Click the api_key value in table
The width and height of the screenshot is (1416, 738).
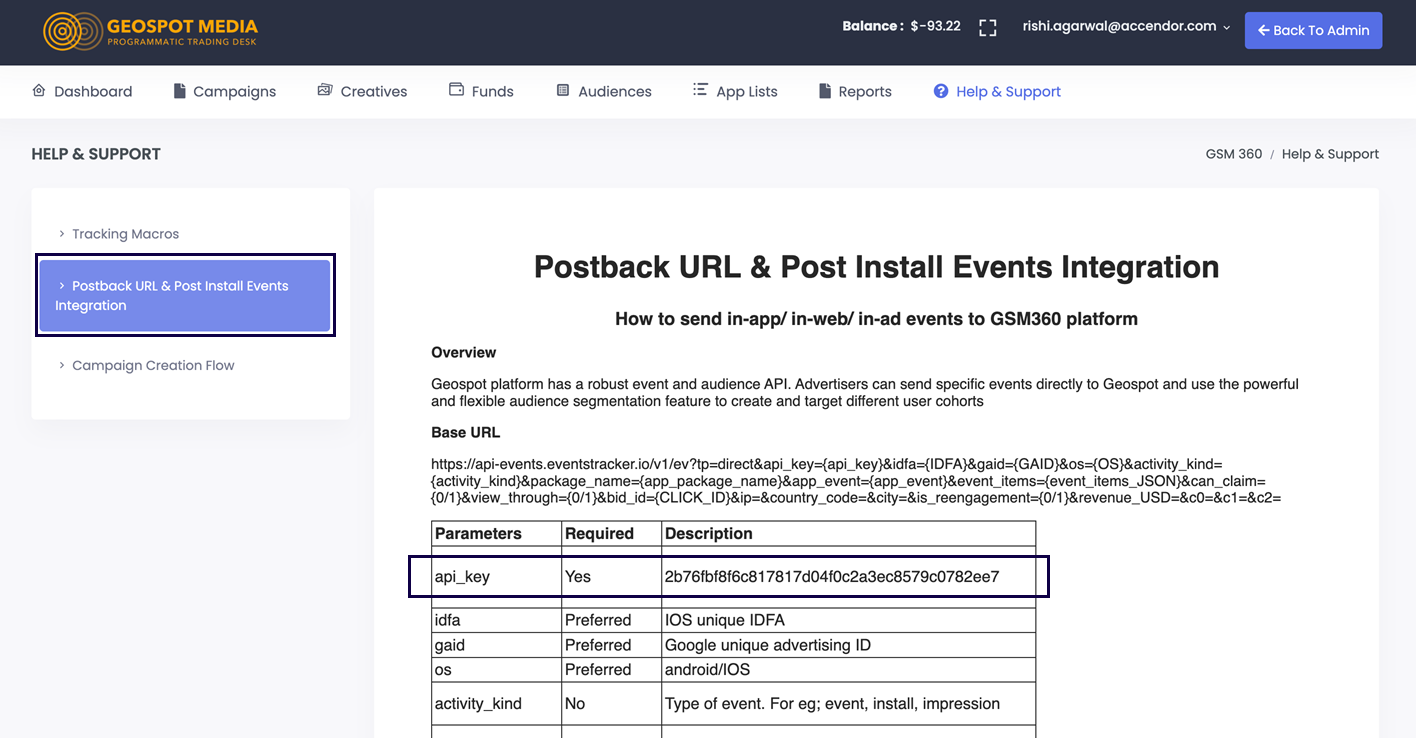coord(832,577)
